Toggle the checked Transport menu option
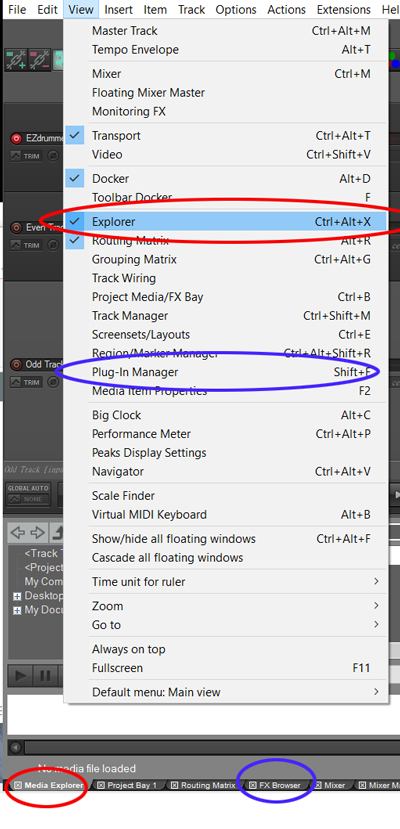The width and height of the screenshot is (400, 829). (226, 136)
